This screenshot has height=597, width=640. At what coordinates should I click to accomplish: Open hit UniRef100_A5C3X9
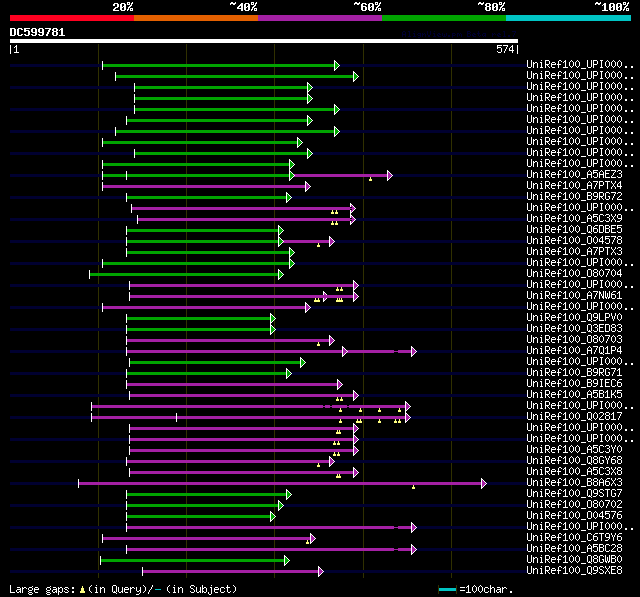tap(574, 218)
